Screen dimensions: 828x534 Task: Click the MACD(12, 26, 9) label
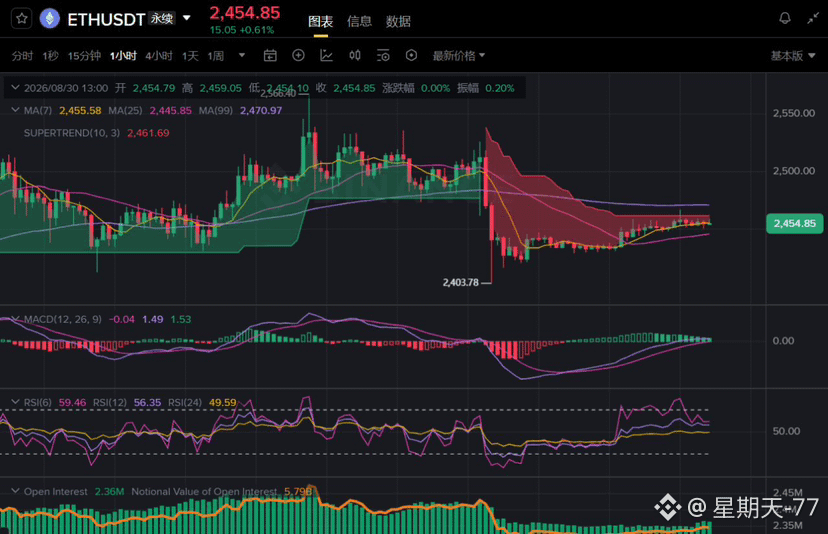[63, 320]
